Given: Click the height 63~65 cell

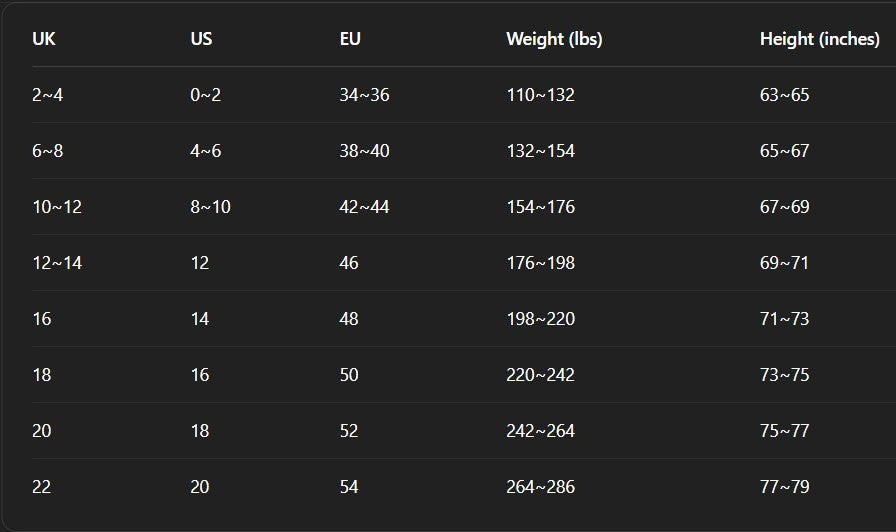Looking at the screenshot, I should 784,95.
